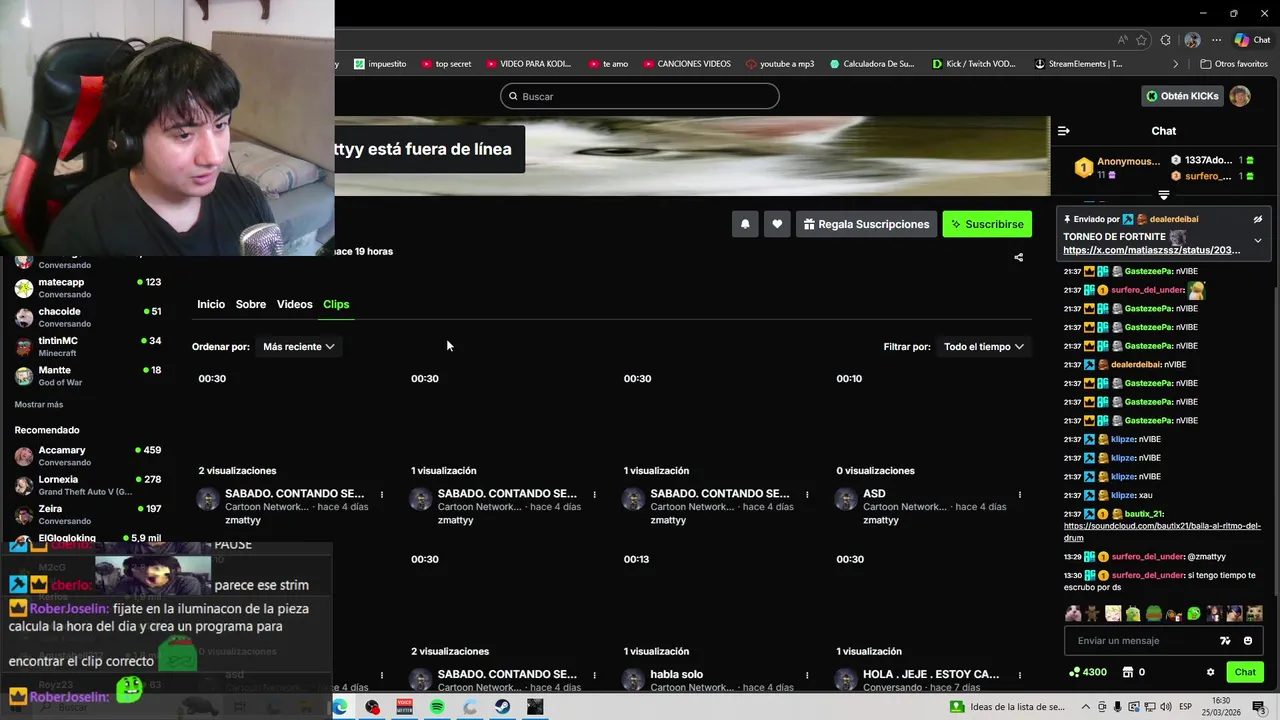Click the user profile avatar
Image resolution: width=1280 pixels, height=720 pixels.
pos(1239,96)
